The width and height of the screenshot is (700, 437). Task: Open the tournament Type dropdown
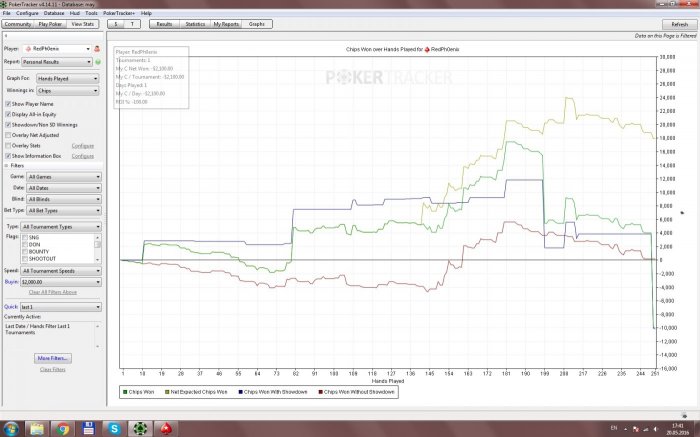coord(61,227)
